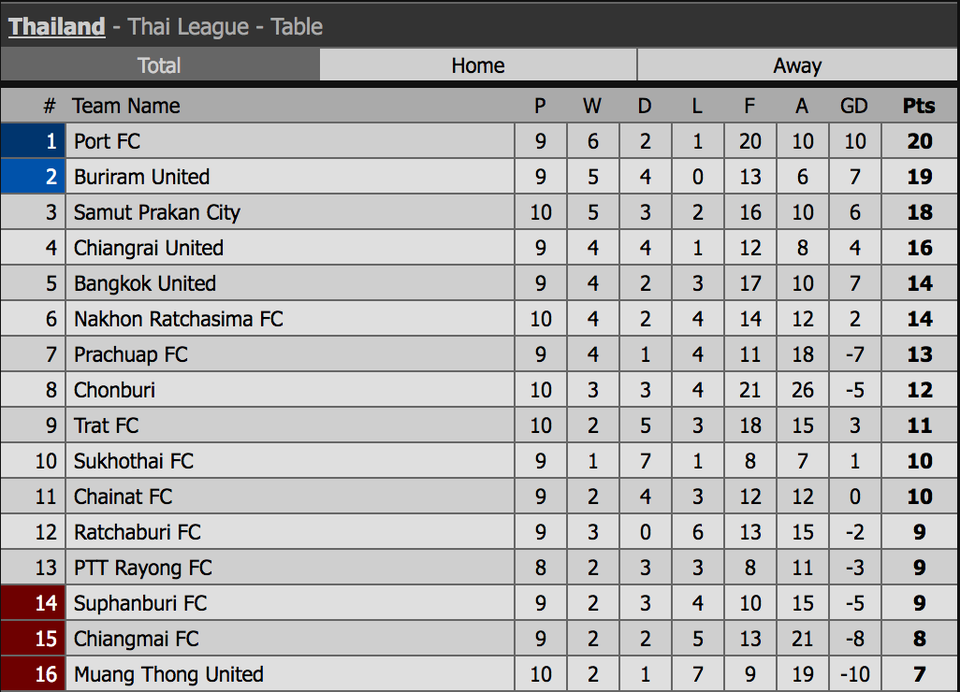Open the Thailand link in the header
960x692 pixels.
(x=56, y=26)
